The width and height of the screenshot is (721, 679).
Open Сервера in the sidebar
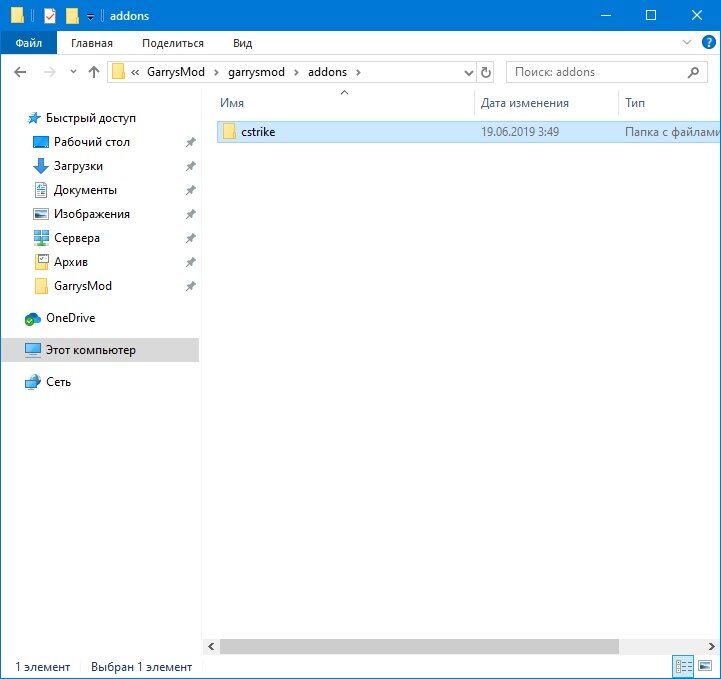tap(77, 238)
